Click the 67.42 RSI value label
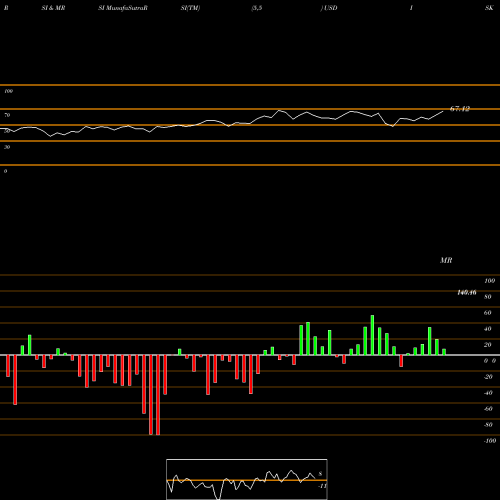The image size is (500, 500). [460, 109]
